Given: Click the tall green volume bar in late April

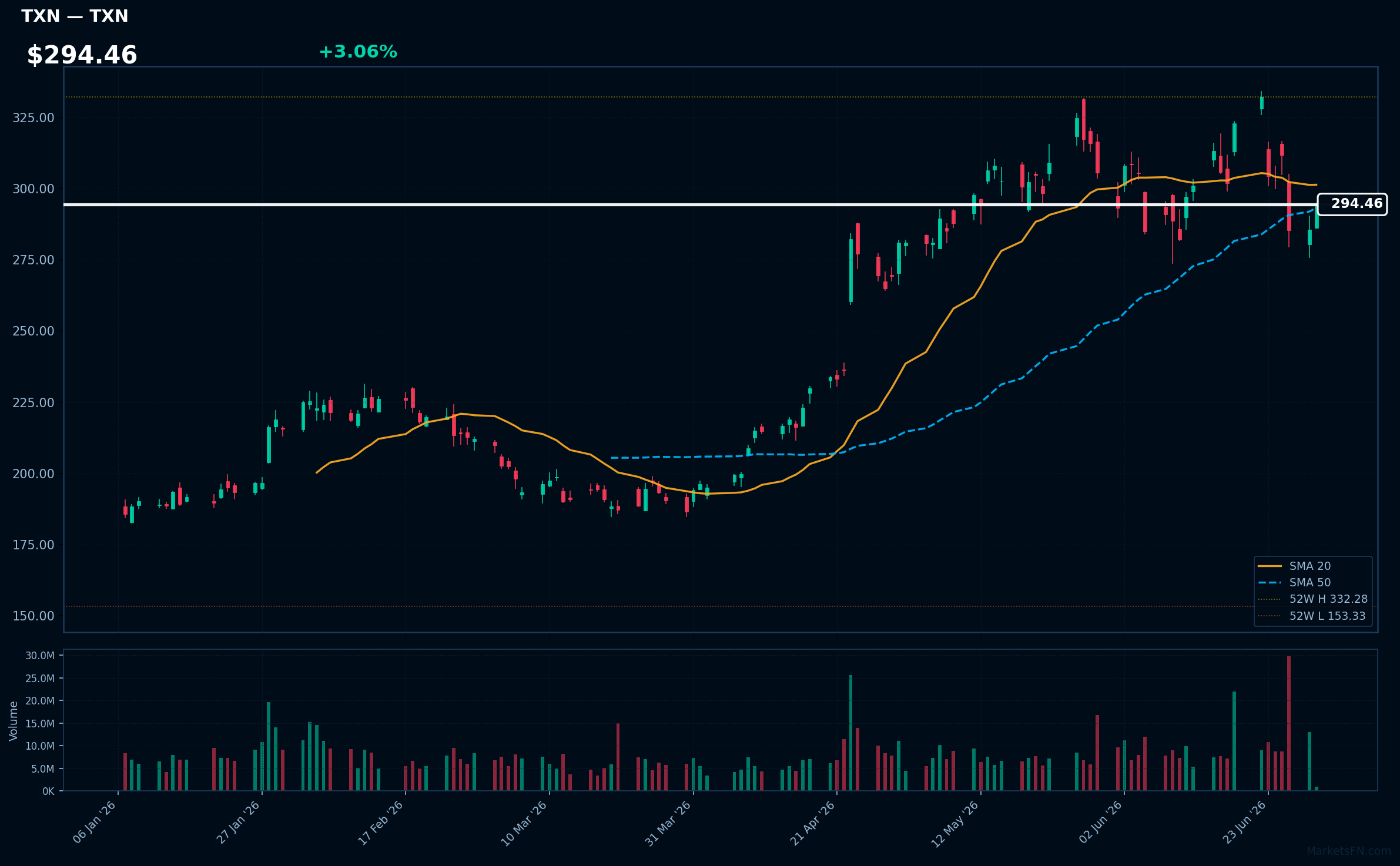Looking at the screenshot, I should [850, 733].
